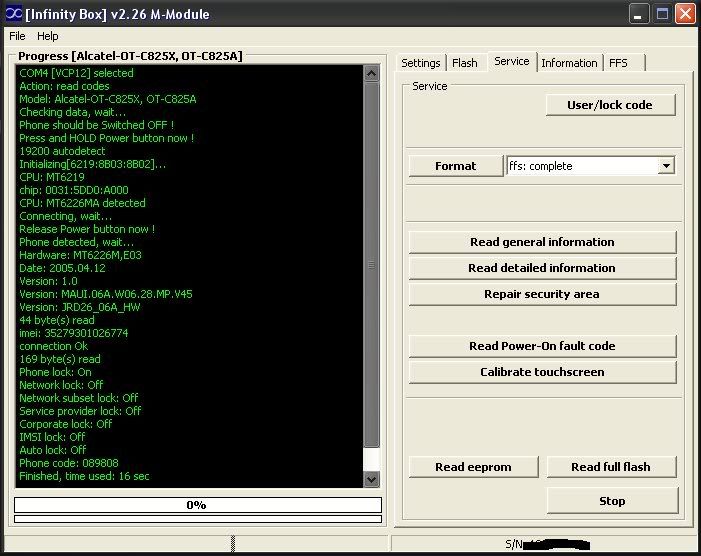Click the thin secondary progress bar
Screen dimensions: 701x556
pyautogui.click(x=198, y=519)
